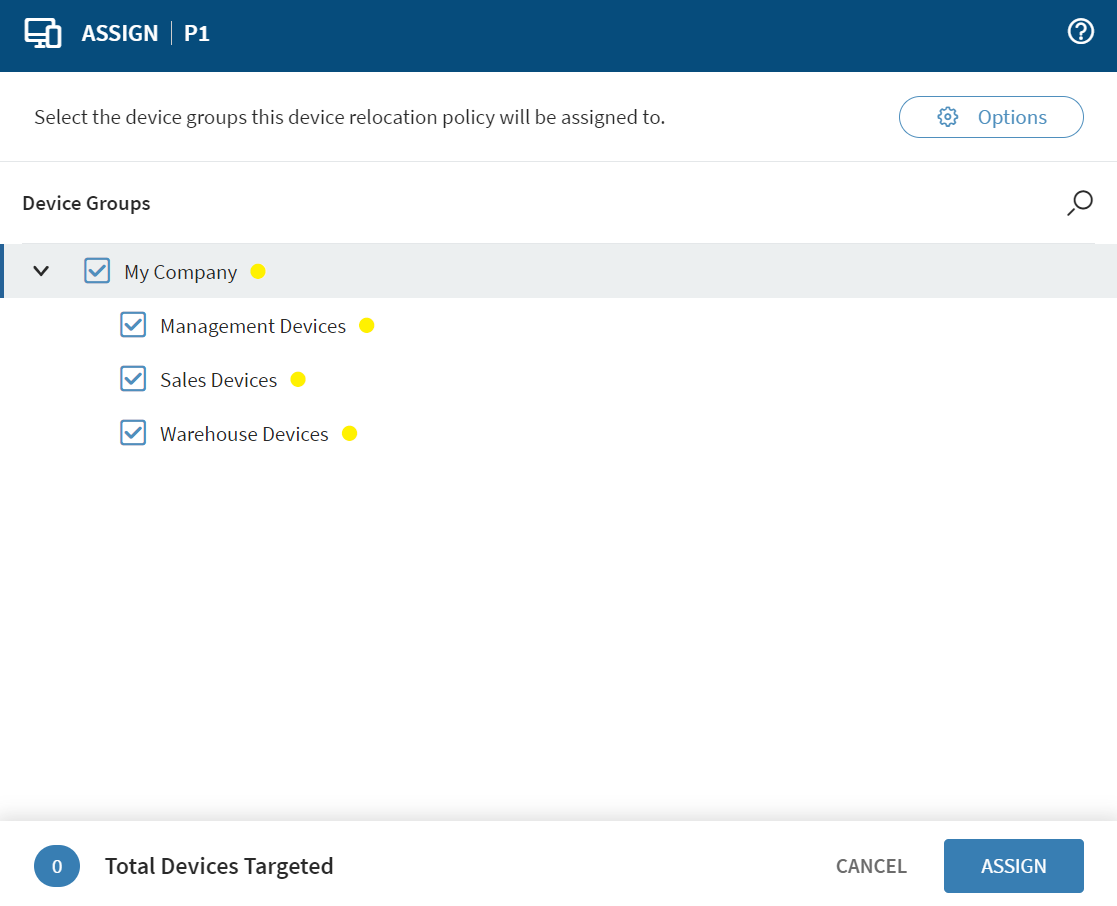Select the Warehouse Devices group label

[244, 434]
